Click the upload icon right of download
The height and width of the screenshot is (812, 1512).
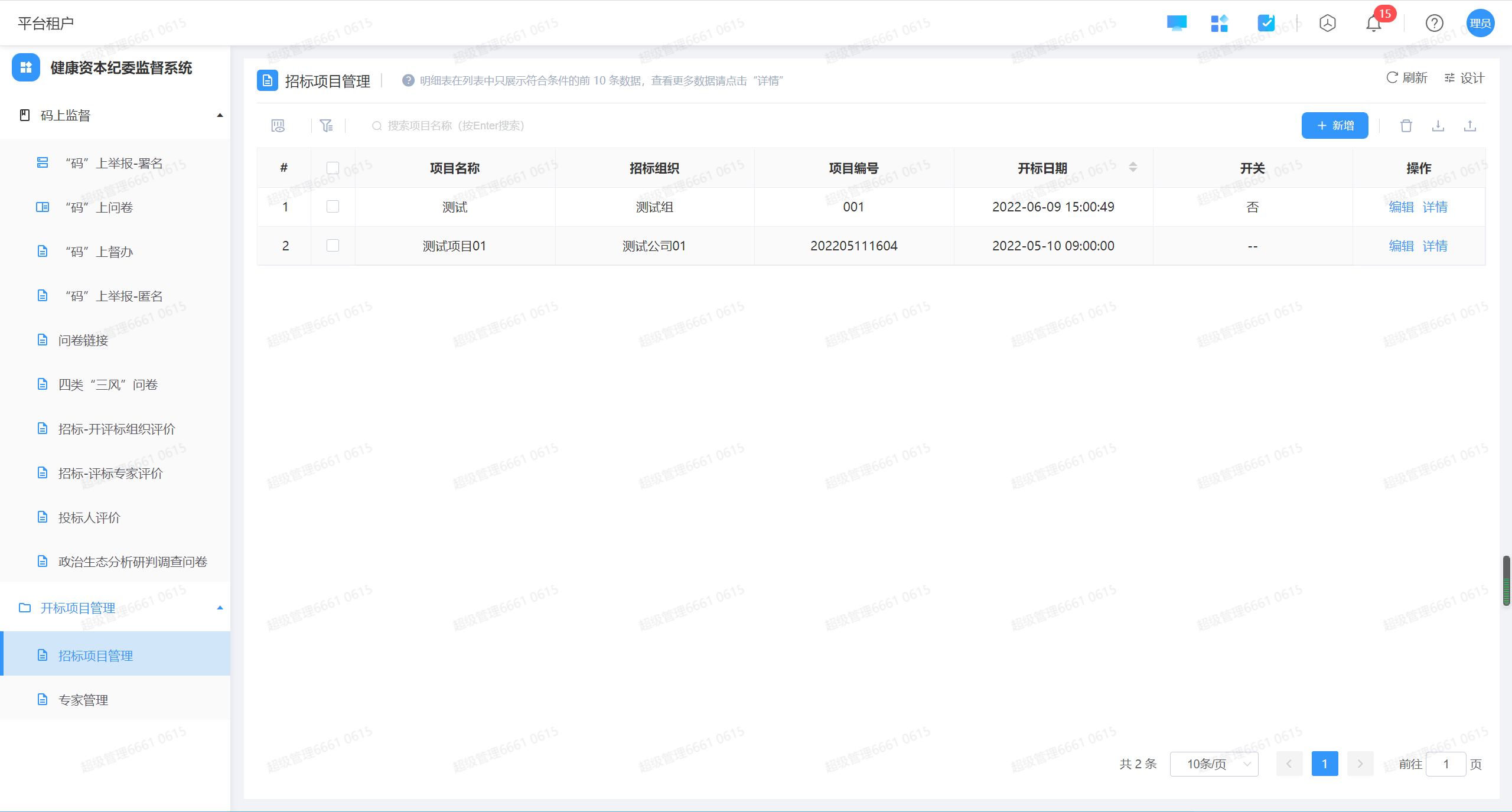click(x=1469, y=126)
